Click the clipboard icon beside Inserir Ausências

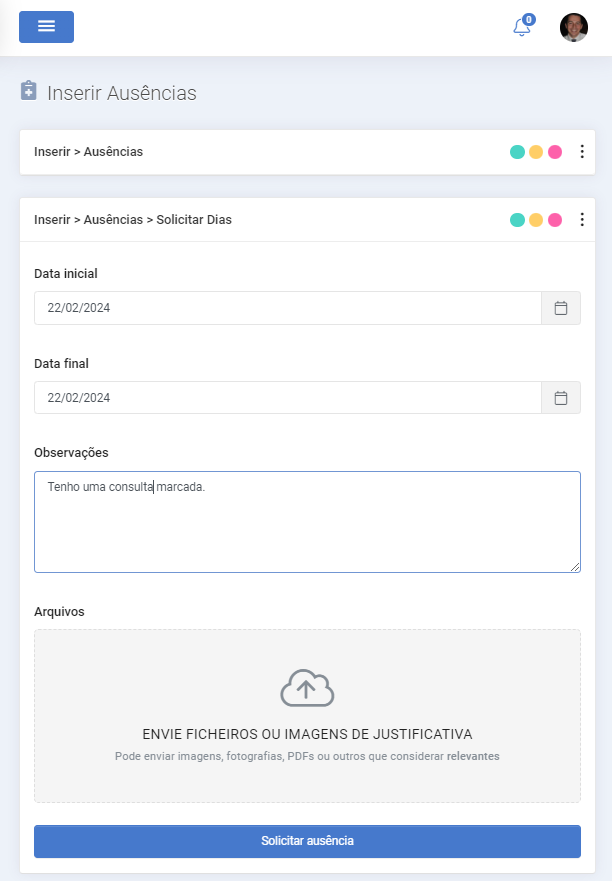tap(29, 90)
